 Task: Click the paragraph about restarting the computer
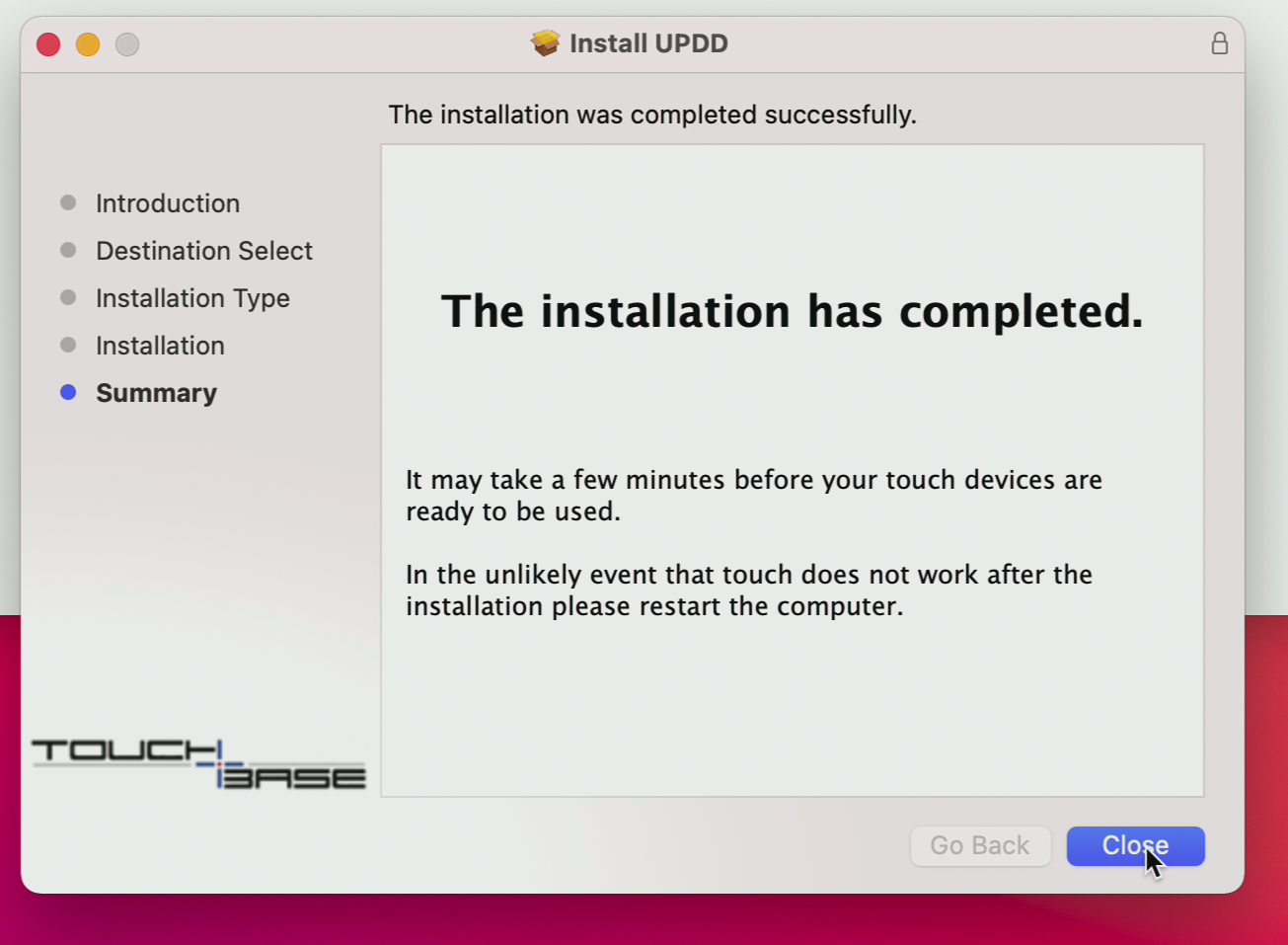click(748, 591)
